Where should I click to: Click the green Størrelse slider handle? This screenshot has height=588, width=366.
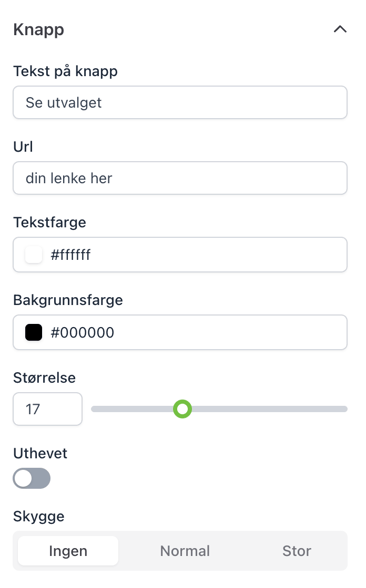(182, 409)
